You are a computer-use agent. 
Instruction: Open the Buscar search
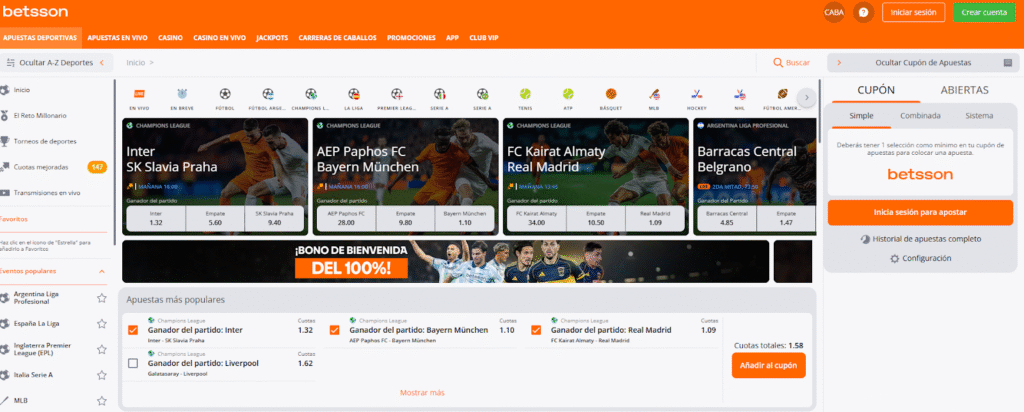[791, 63]
